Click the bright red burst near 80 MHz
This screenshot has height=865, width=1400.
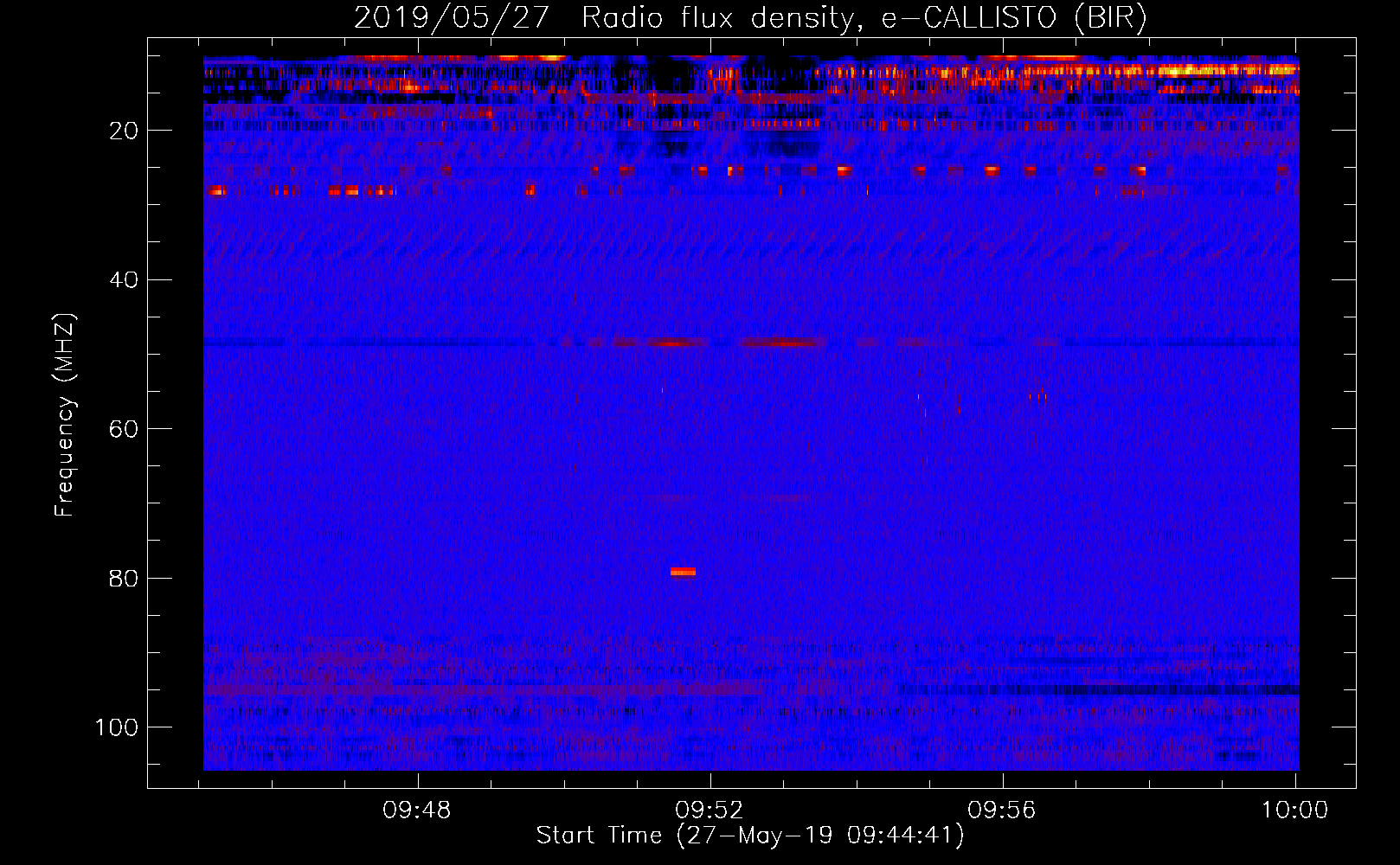click(683, 571)
